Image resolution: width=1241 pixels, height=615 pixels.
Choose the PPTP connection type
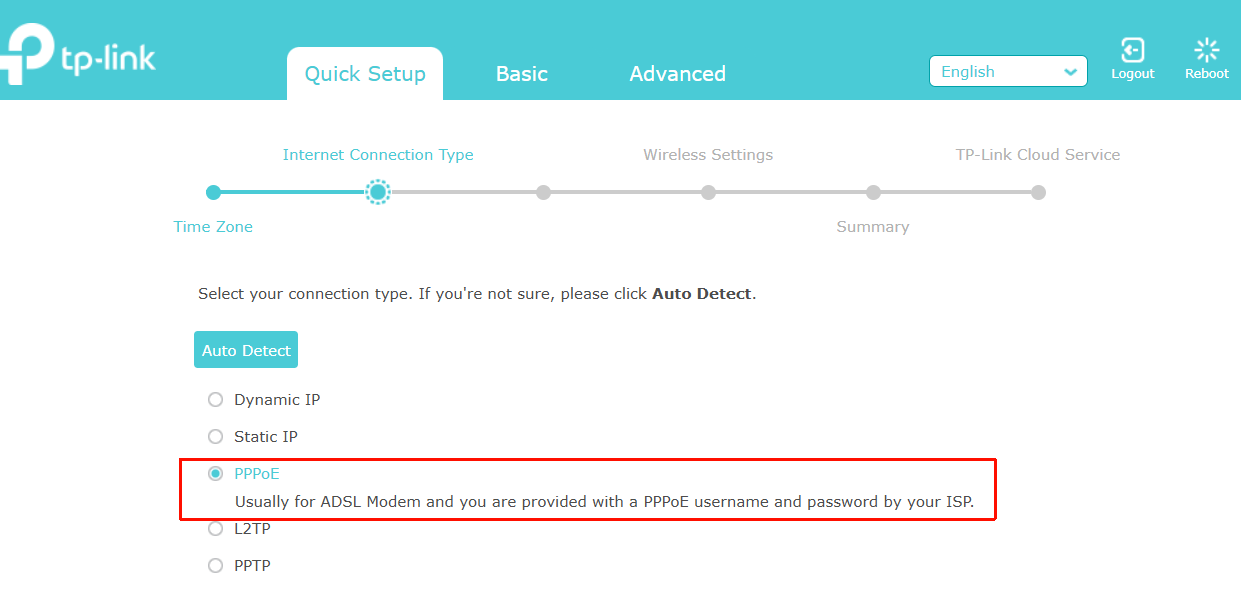point(215,566)
